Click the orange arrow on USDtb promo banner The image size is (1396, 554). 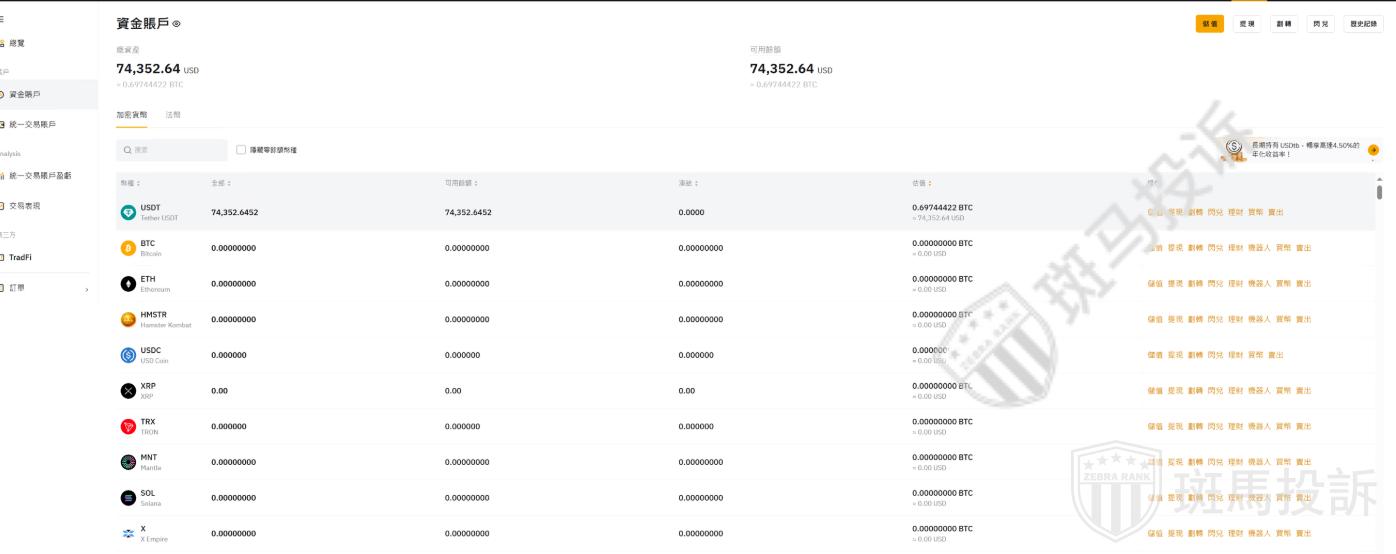tap(1373, 150)
